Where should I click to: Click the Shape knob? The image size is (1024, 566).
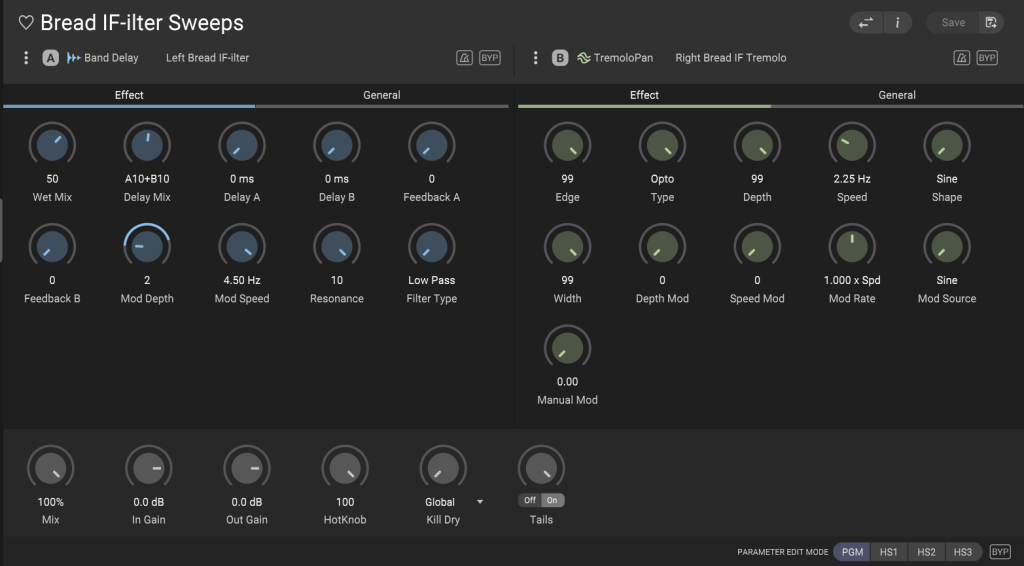tap(947, 145)
